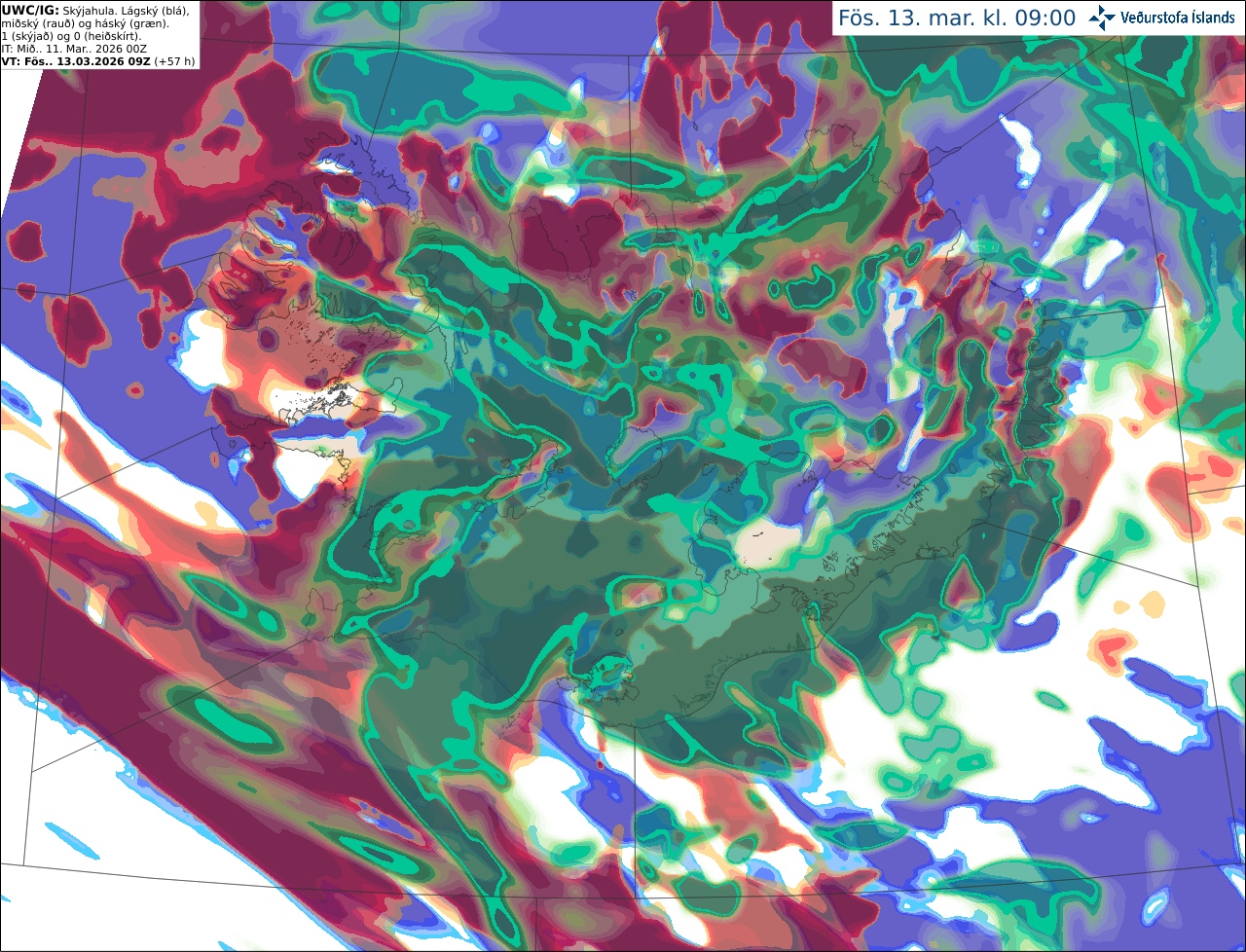The height and width of the screenshot is (952, 1246).
Task: Click the 'miðský (rauð) og háský (græn).' legend line
Action: click(84, 22)
